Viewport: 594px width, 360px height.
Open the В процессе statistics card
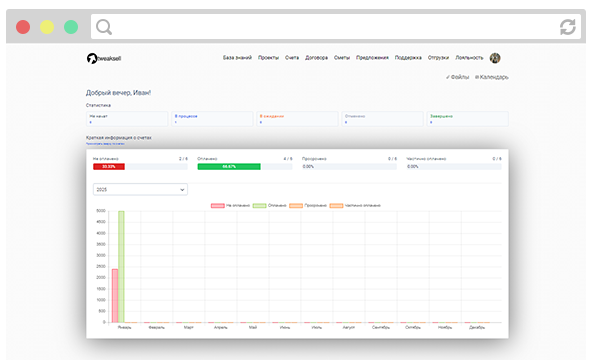[x=212, y=119]
